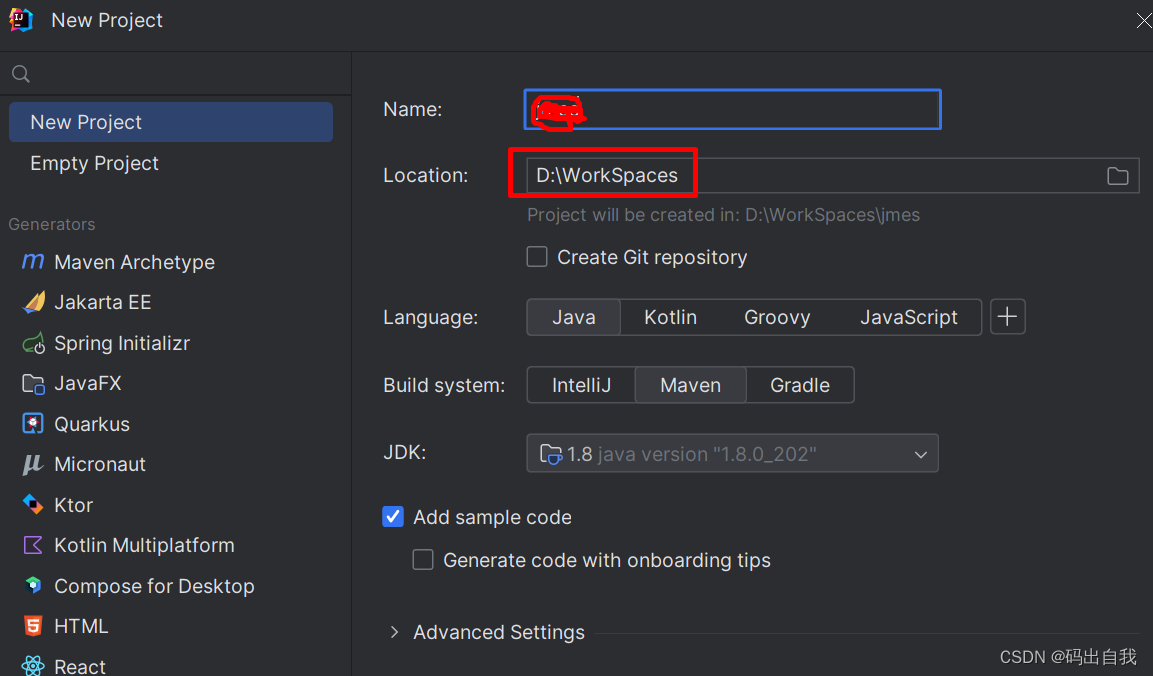This screenshot has width=1153, height=676.
Task: Click the Micronaut label
Action: tap(100, 464)
